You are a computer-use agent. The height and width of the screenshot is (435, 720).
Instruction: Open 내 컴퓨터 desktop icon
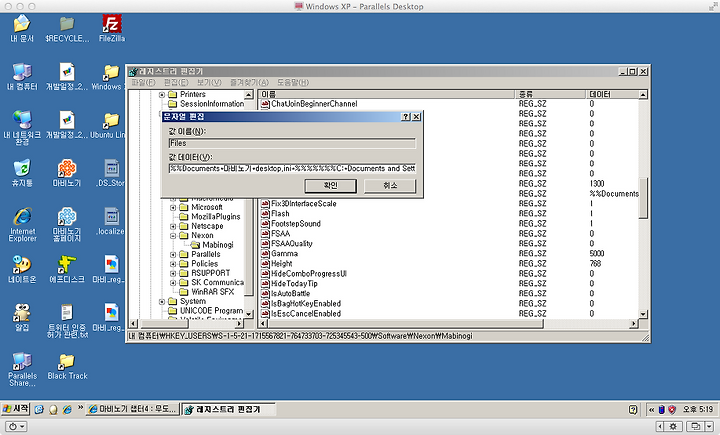pyautogui.click(x=22, y=77)
